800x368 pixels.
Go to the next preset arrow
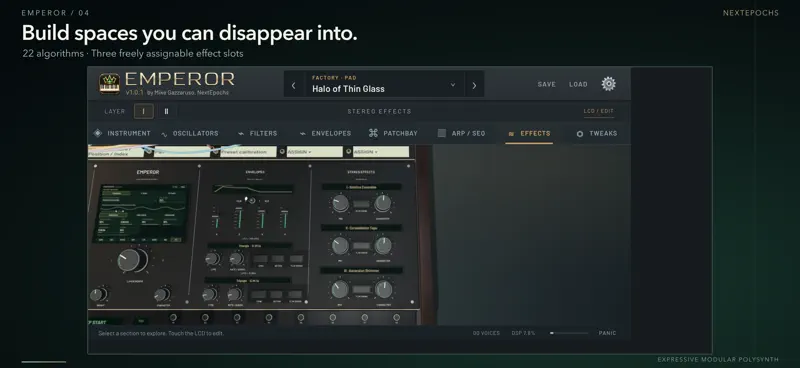[474, 86]
